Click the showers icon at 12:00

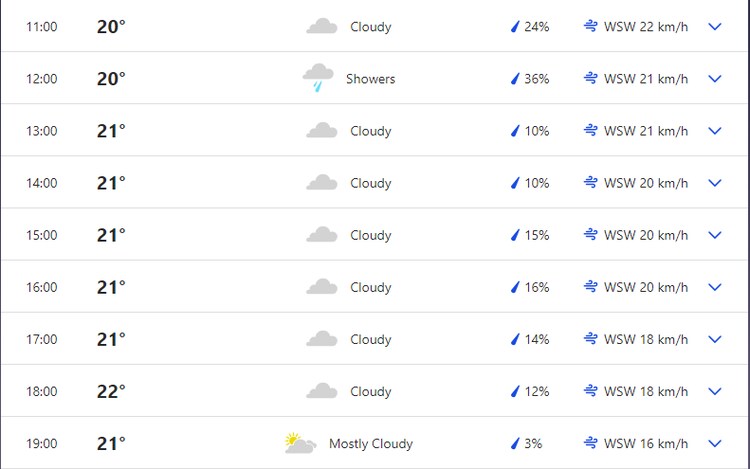(x=318, y=78)
